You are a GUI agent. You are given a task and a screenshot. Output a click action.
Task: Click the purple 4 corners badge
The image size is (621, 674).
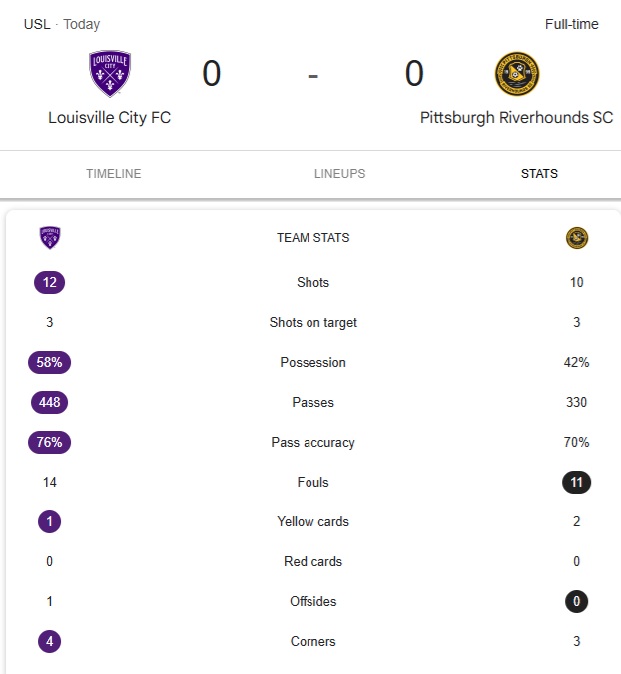point(49,641)
